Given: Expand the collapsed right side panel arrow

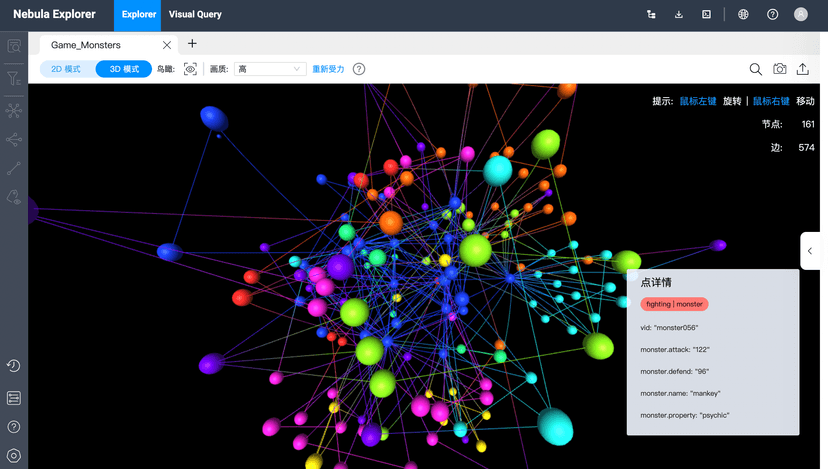Looking at the screenshot, I should tap(811, 251).
